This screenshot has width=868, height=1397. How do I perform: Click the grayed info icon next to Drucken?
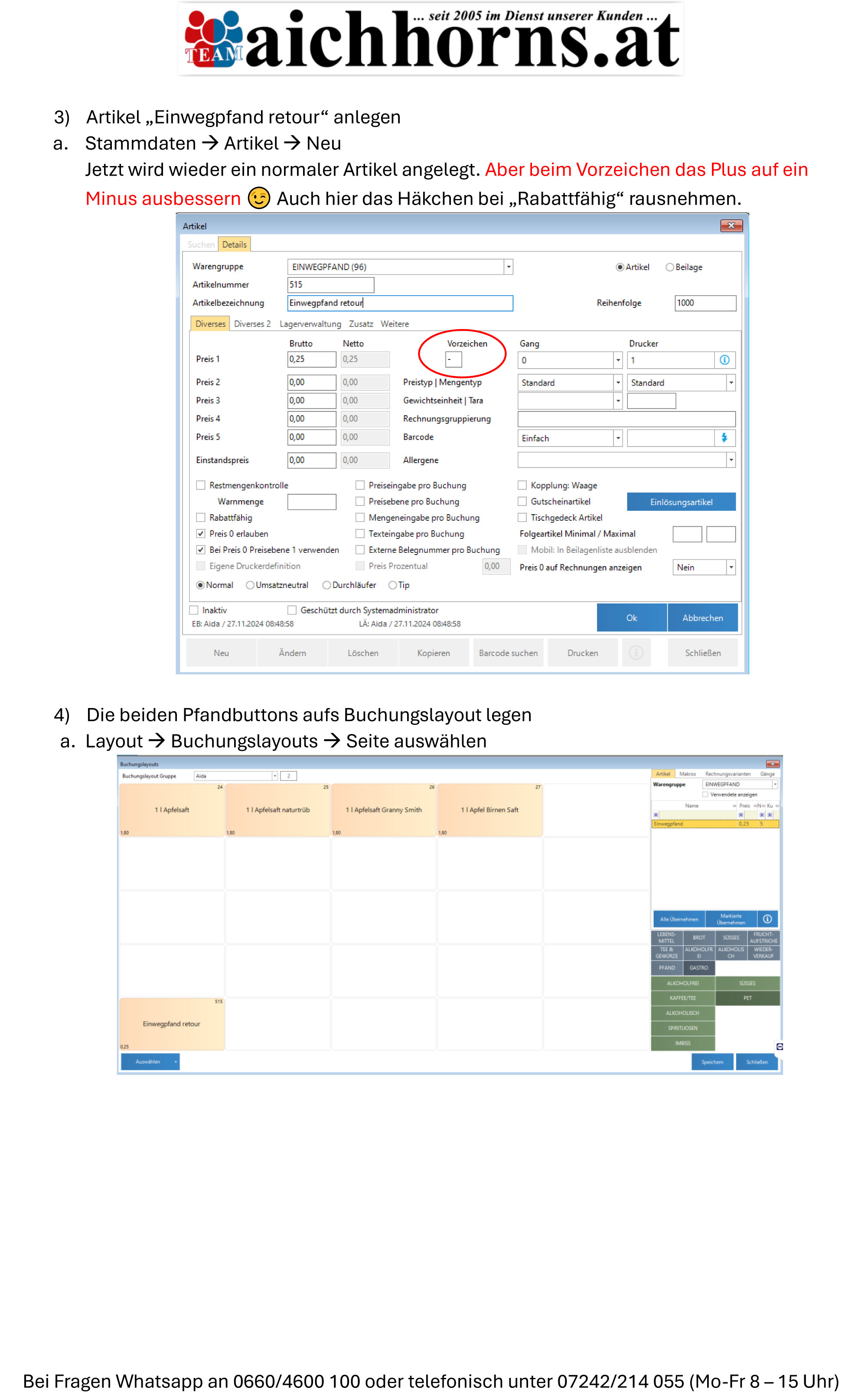coord(636,653)
